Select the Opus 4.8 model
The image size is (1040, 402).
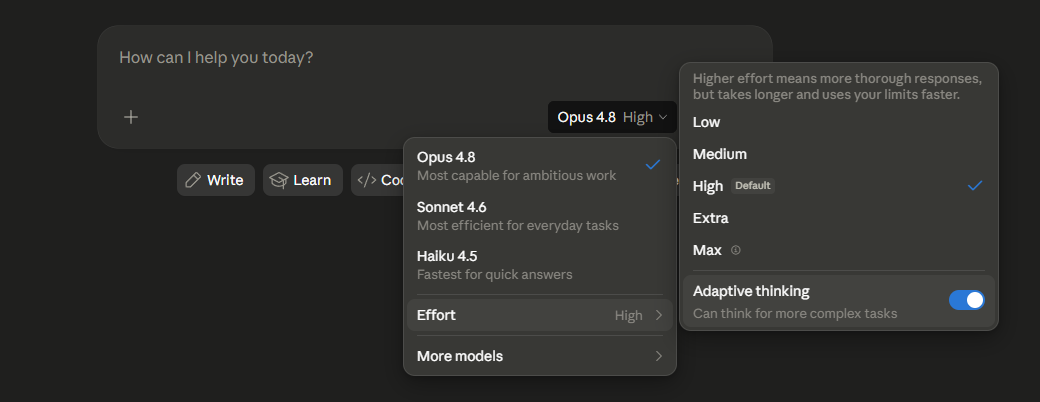point(539,166)
